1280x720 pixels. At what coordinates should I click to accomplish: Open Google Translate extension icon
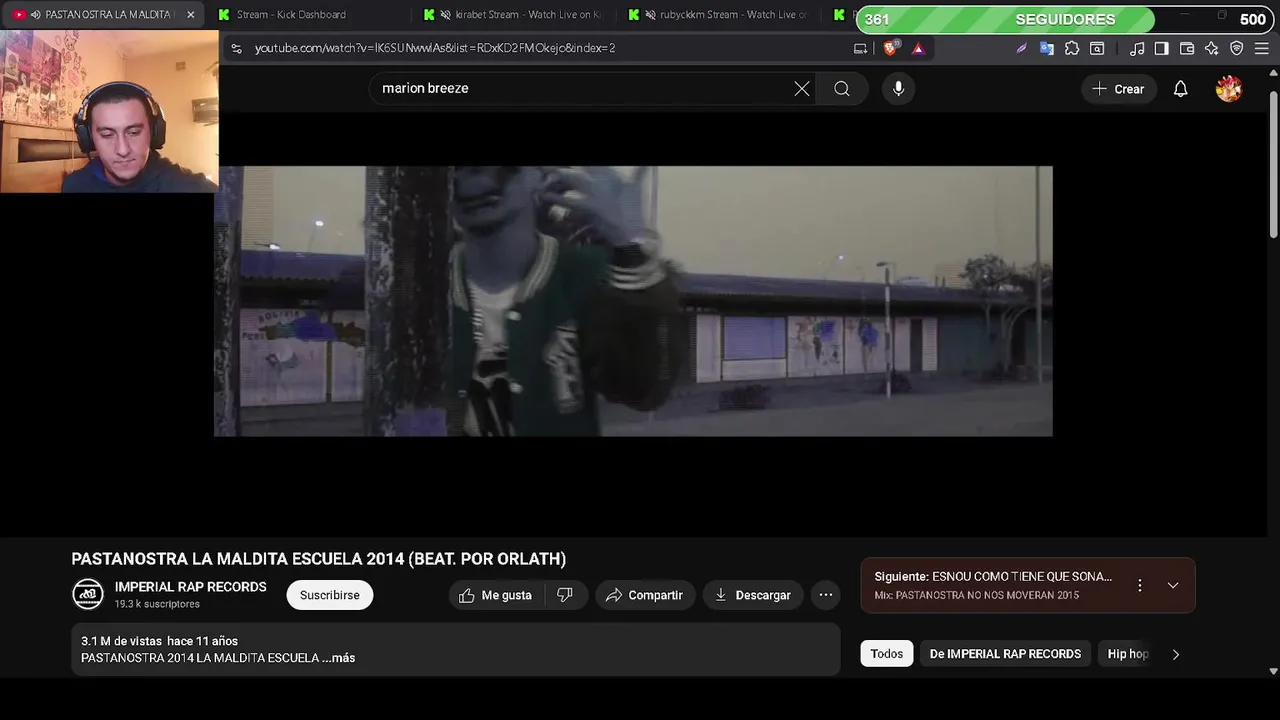[1047, 48]
